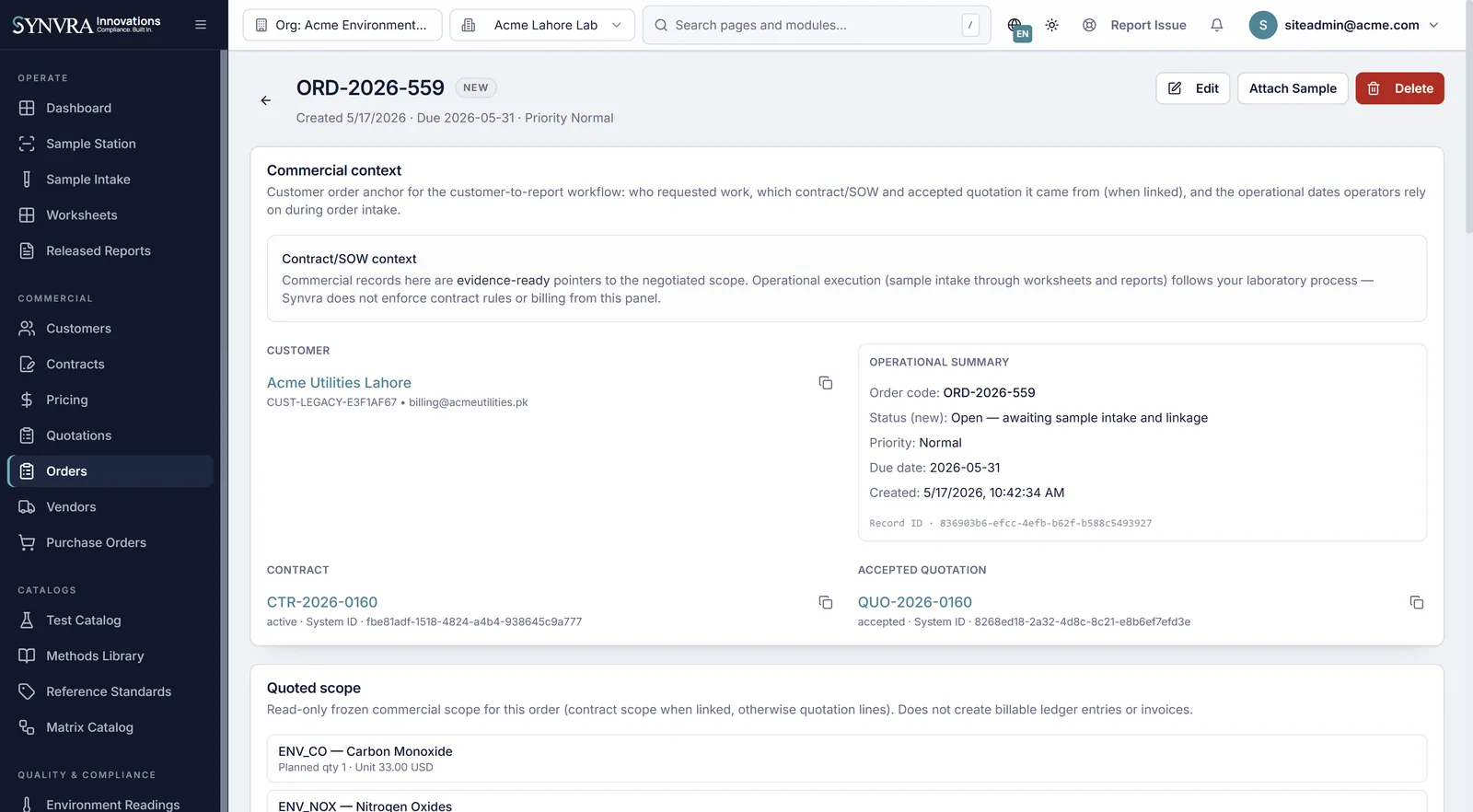Click the Synvra Innovations logo
Screen dimensions: 1473x812
pos(87,25)
